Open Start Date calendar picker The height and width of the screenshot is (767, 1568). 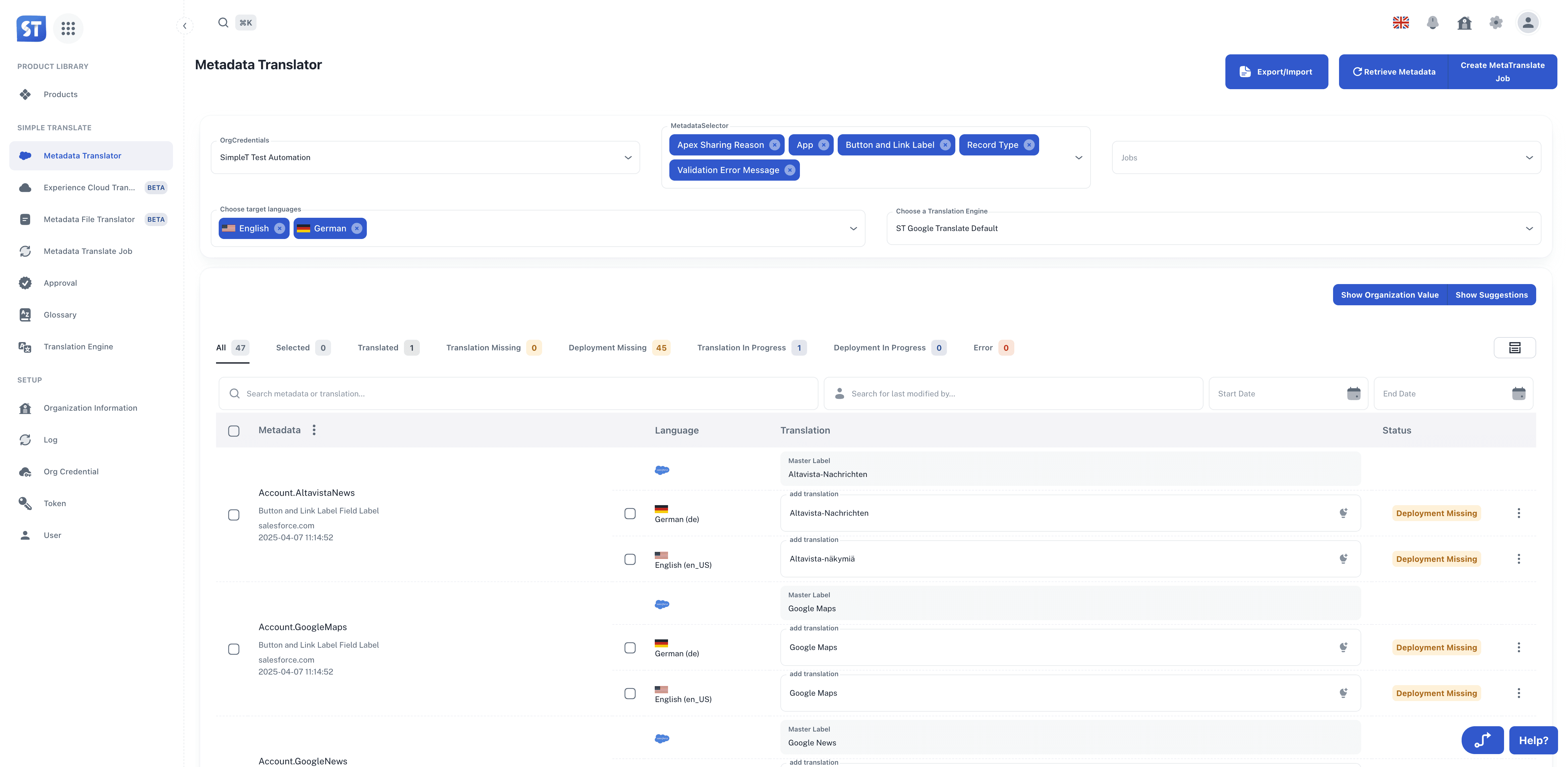(x=1354, y=393)
